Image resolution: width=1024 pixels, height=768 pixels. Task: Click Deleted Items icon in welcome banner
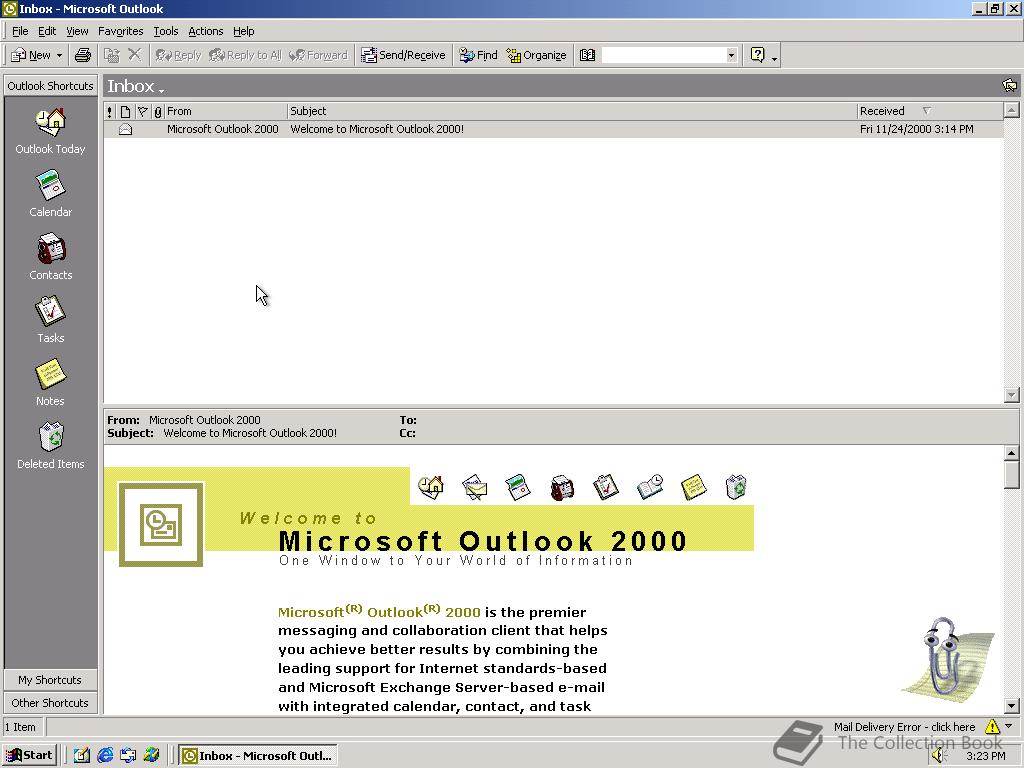coord(736,487)
